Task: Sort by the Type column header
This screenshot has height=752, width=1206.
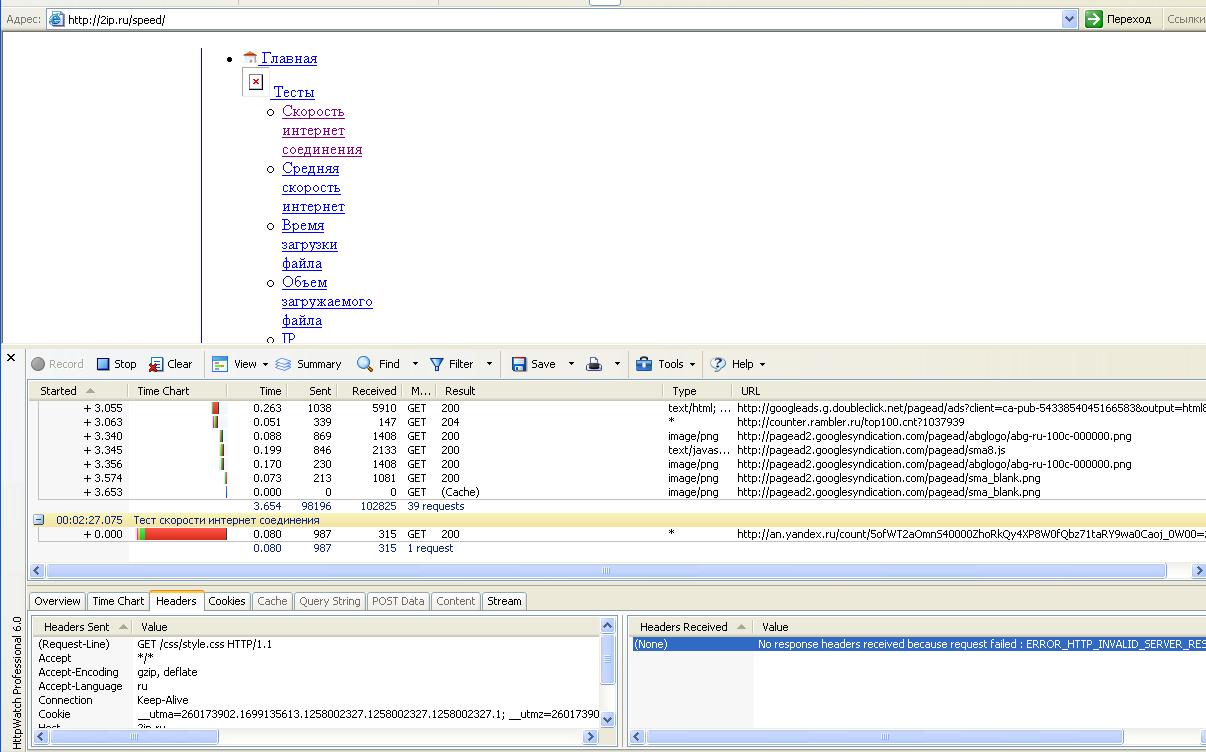Action: tap(697, 391)
